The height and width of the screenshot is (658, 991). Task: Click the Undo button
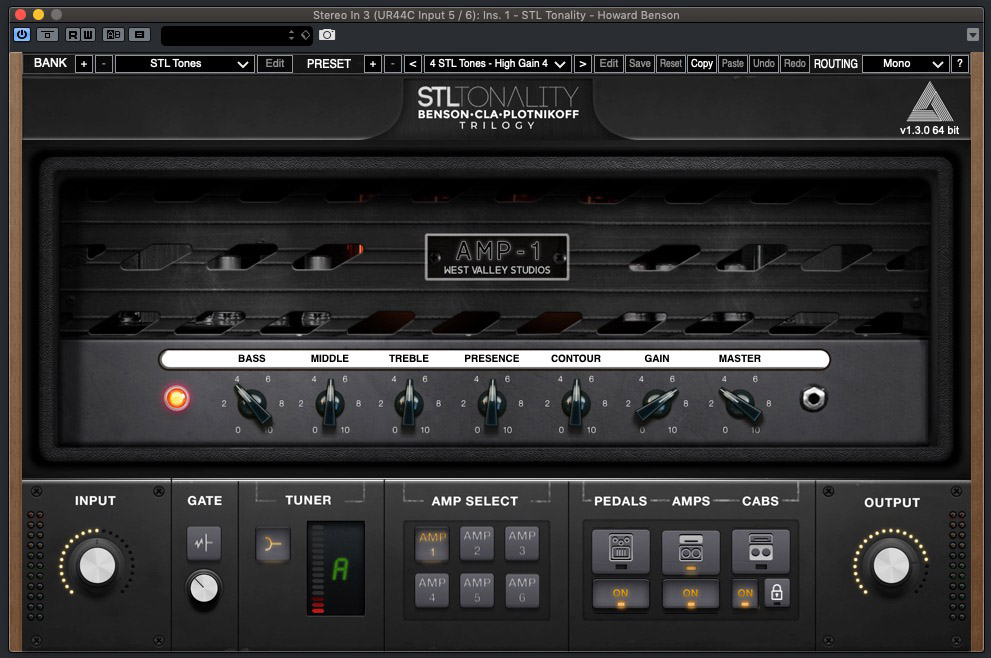(x=763, y=64)
